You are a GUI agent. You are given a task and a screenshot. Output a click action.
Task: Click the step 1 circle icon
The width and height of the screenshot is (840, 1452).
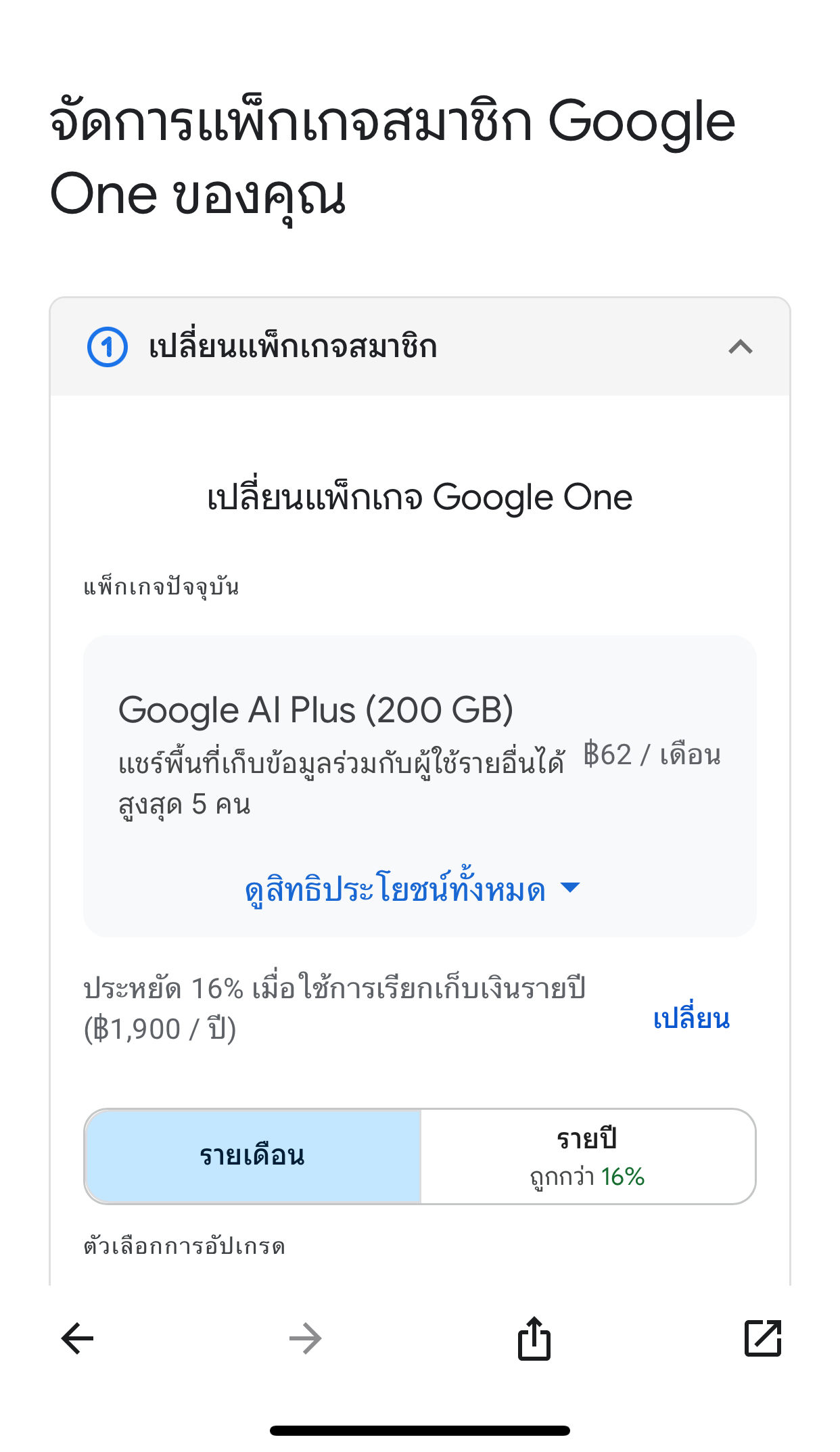(108, 347)
